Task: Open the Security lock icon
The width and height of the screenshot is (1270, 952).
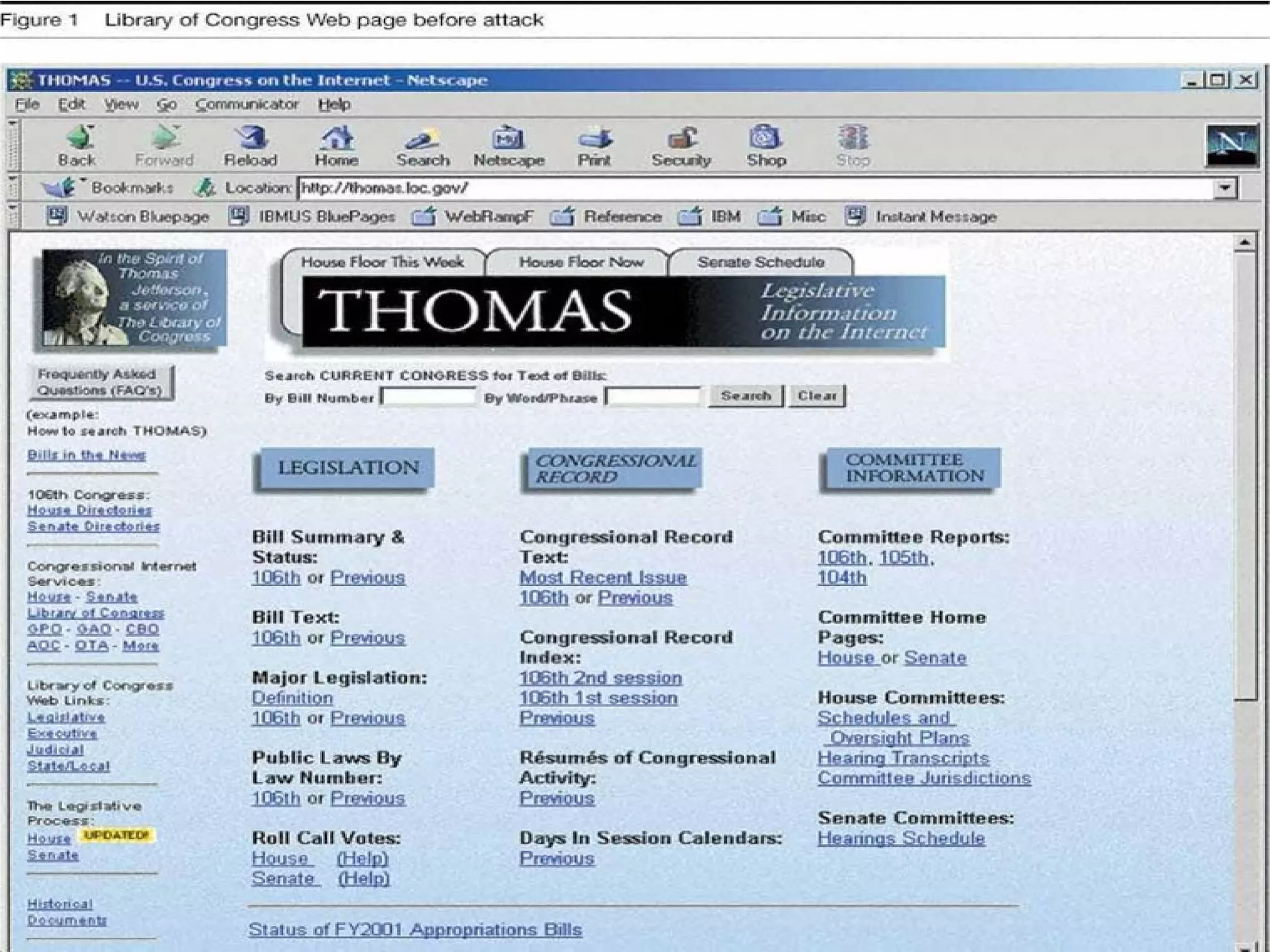Action: point(681,138)
